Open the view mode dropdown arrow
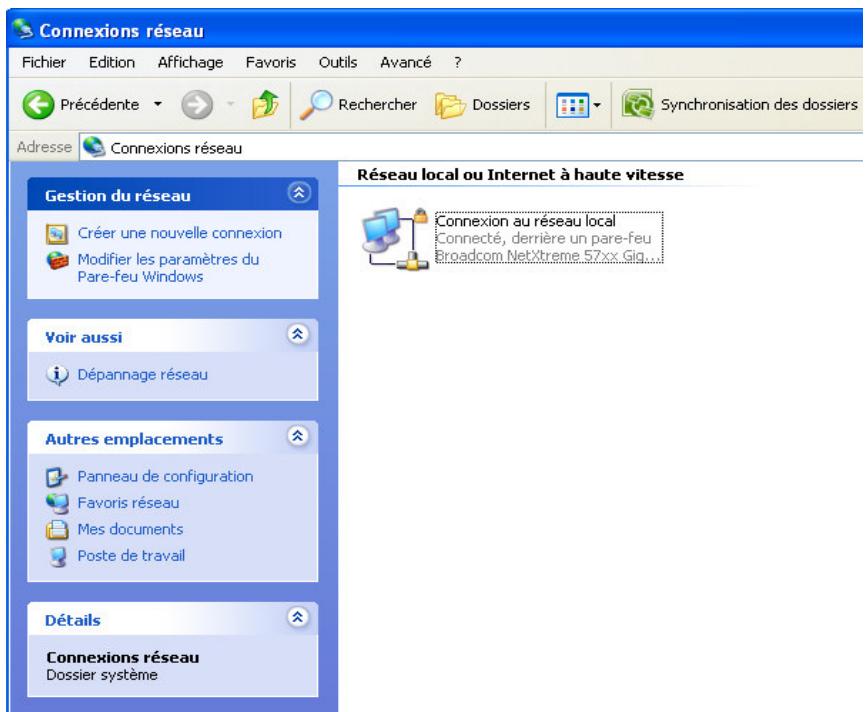Image resolution: width=865 pixels, height=712 pixels. 597,105
